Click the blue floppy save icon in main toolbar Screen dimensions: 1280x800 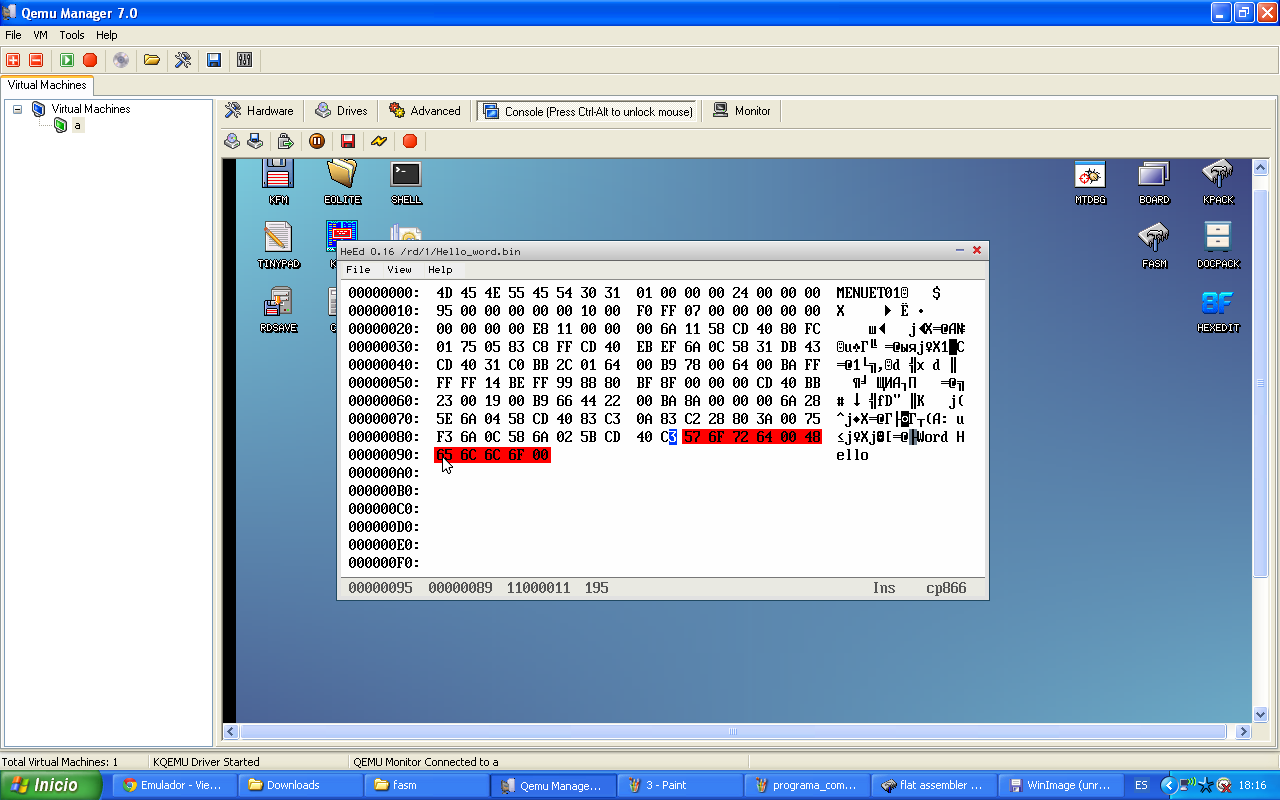pyautogui.click(x=214, y=60)
